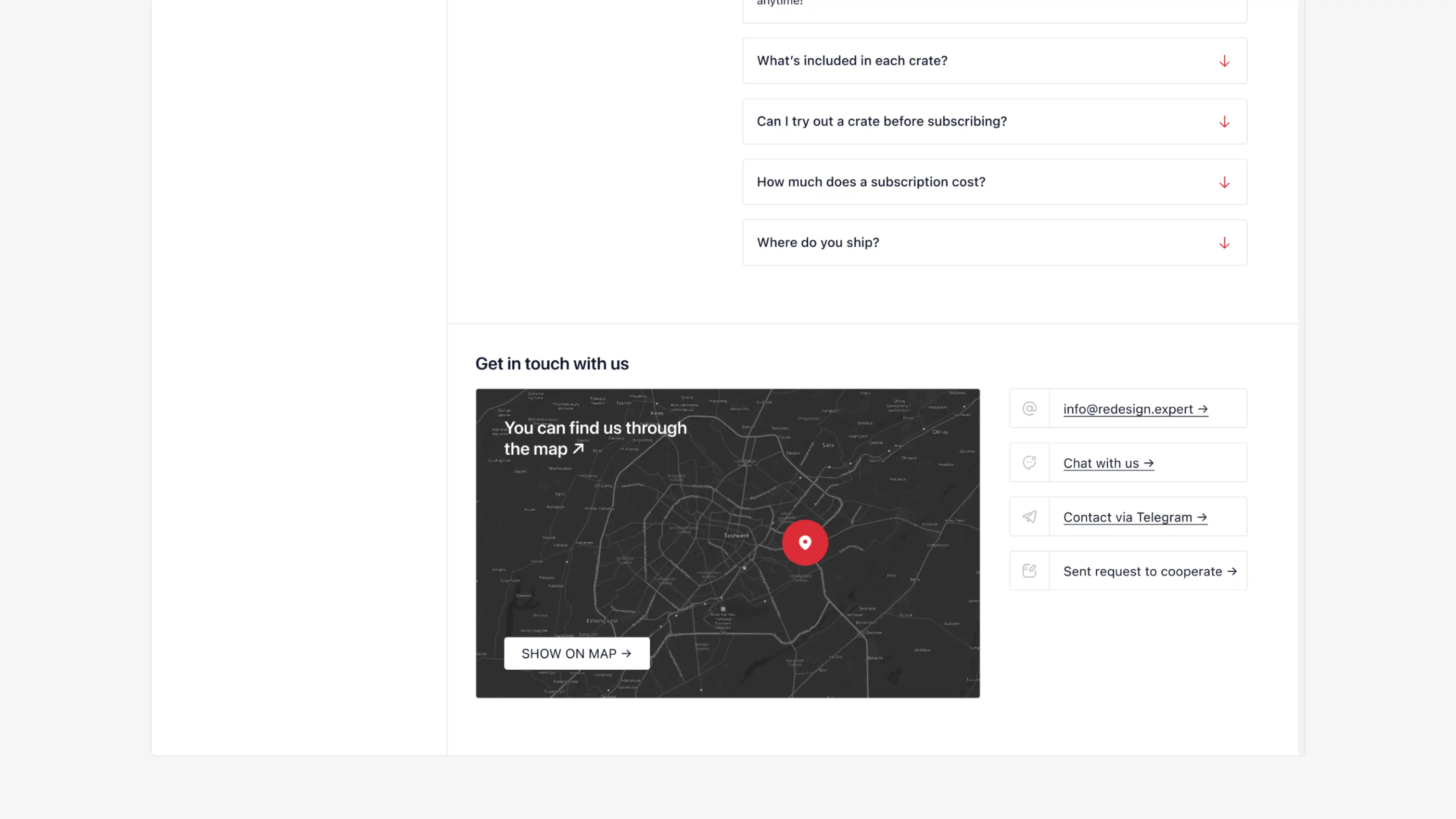The height and width of the screenshot is (819, 1456).
Task: Follow the 'Contact via Telegram' link
Action: pyautogui.click(x=1128, y=517)
